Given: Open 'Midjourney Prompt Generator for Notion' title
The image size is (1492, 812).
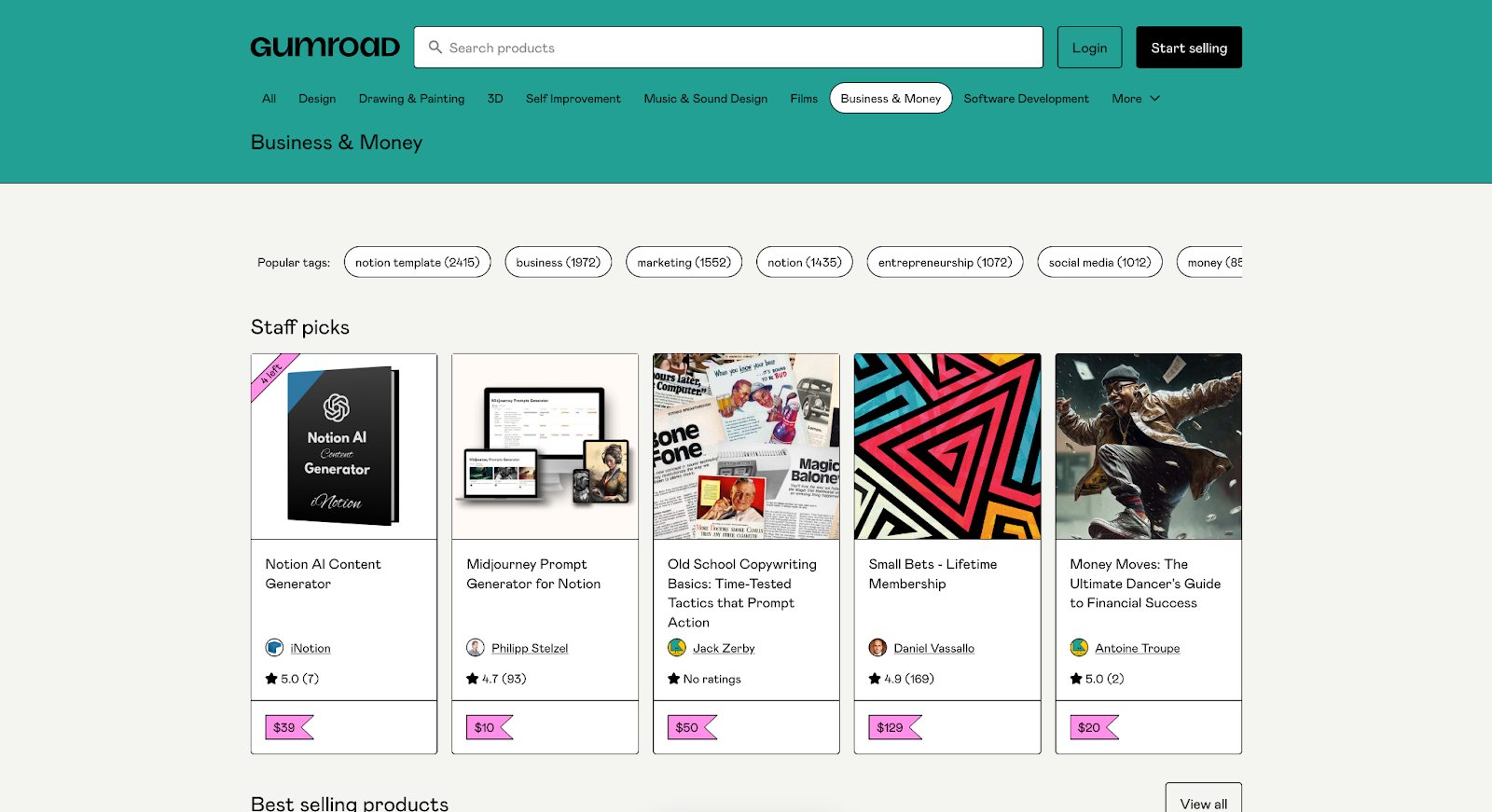Looking at the screenshot, I should point(533,574).
